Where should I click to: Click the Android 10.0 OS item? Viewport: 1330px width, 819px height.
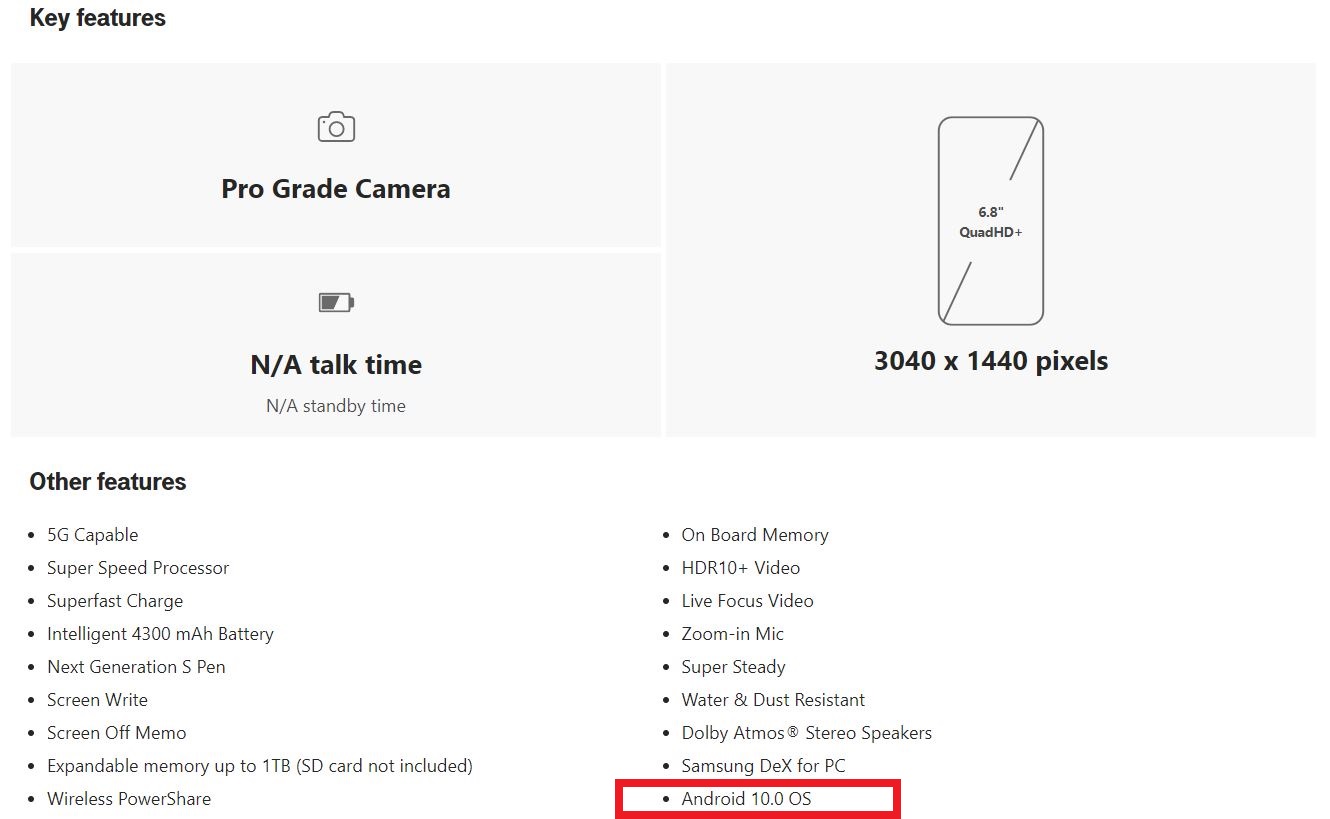pyautogui.click(x=746, y=799)
